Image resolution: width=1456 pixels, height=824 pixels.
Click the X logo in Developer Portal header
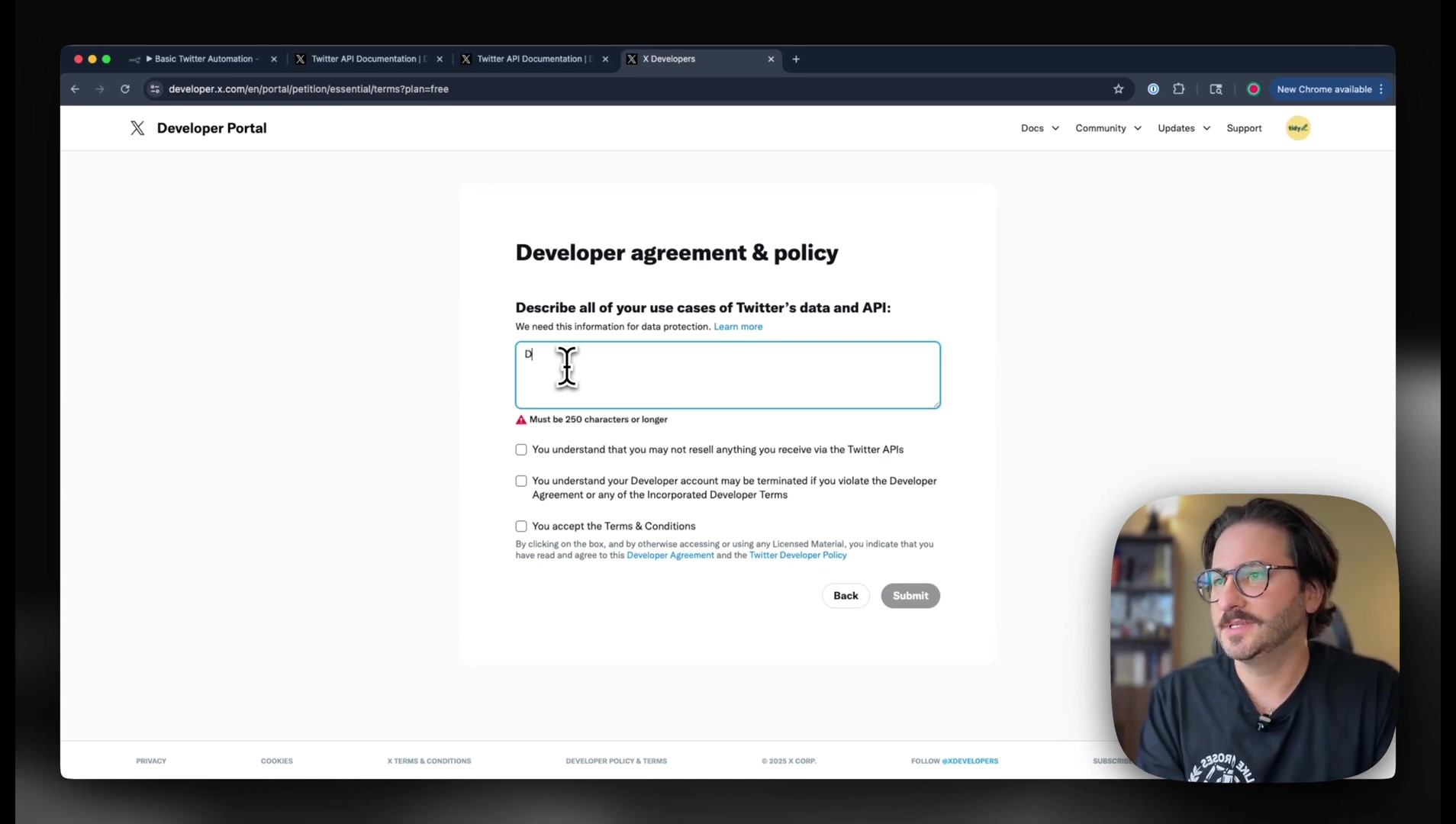[137, 128]
